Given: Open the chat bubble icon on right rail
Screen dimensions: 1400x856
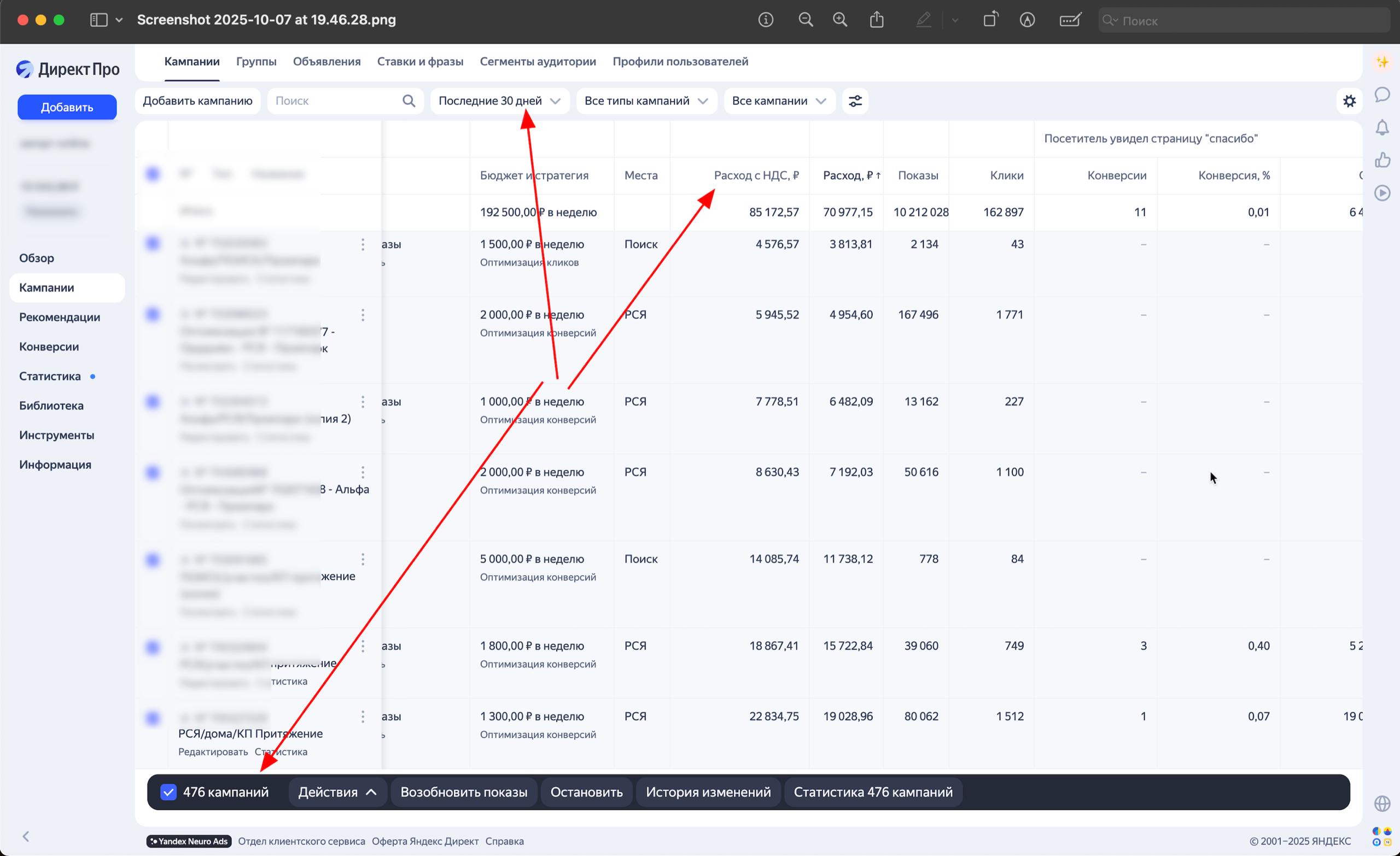Looking at the screenshot, I should pos(1382,94).
